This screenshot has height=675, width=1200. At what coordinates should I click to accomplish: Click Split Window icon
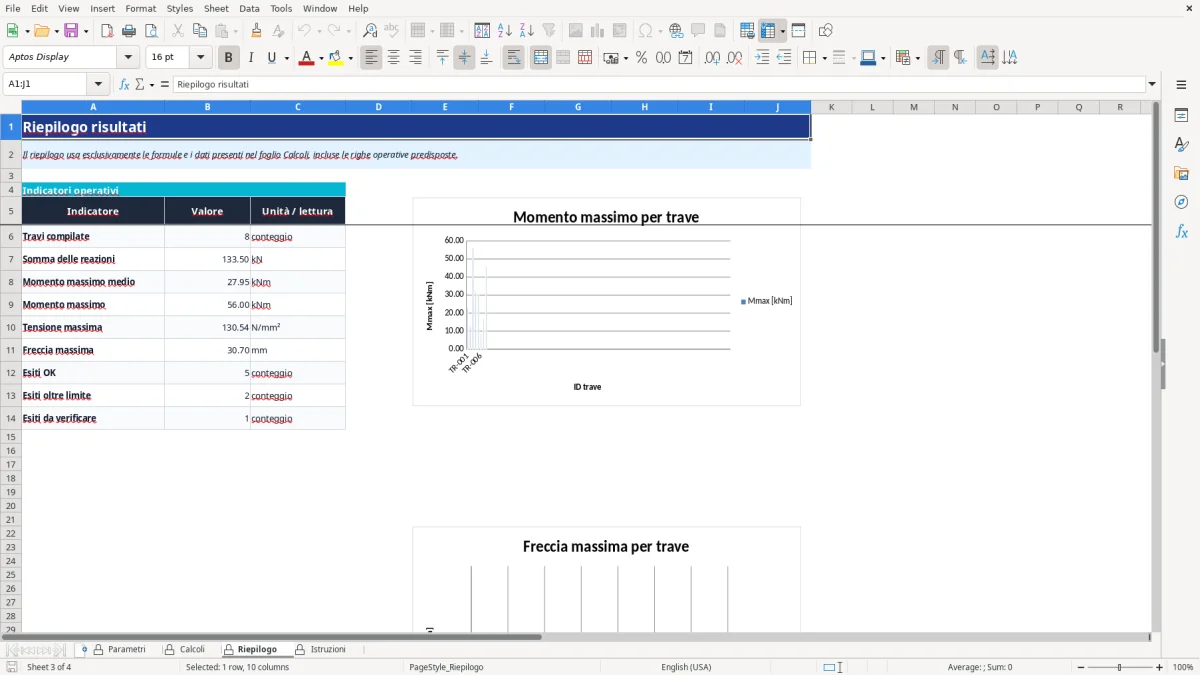[798, 31]
